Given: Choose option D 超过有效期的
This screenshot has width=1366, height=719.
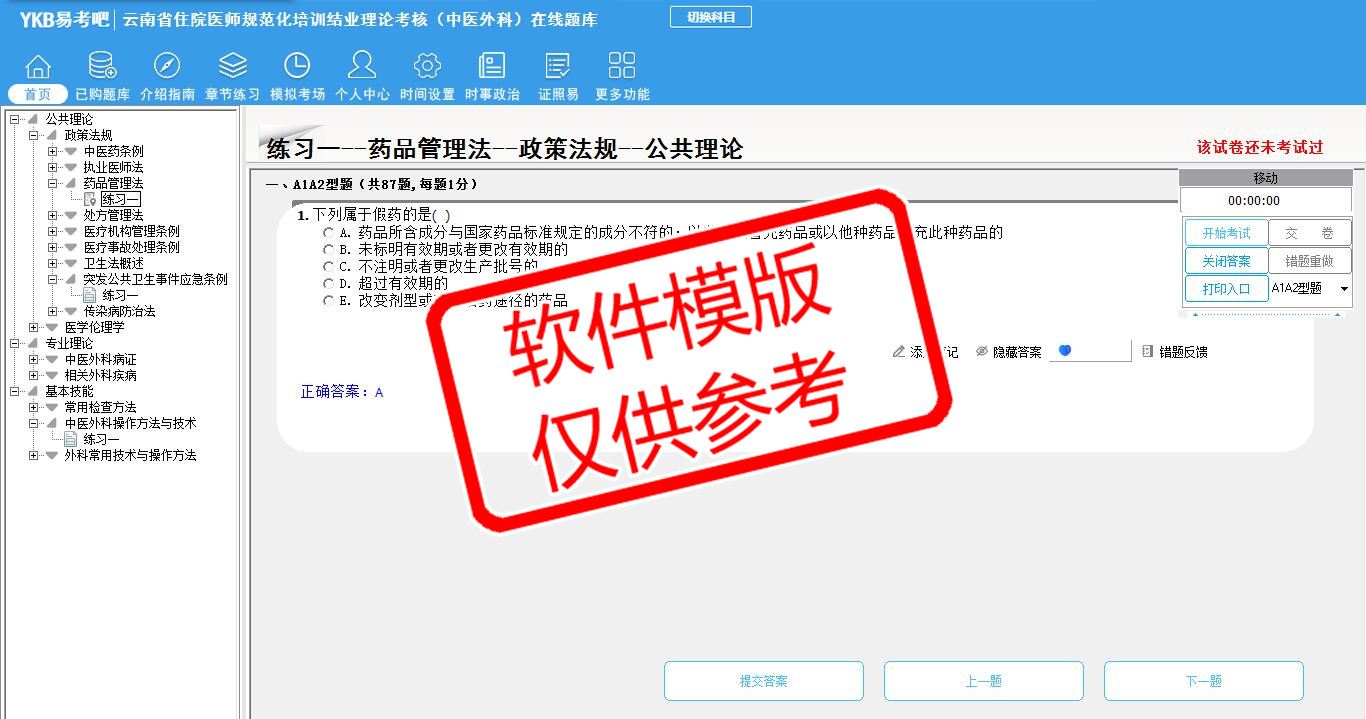Looking at the screenshot, I should tap(329, 283).
